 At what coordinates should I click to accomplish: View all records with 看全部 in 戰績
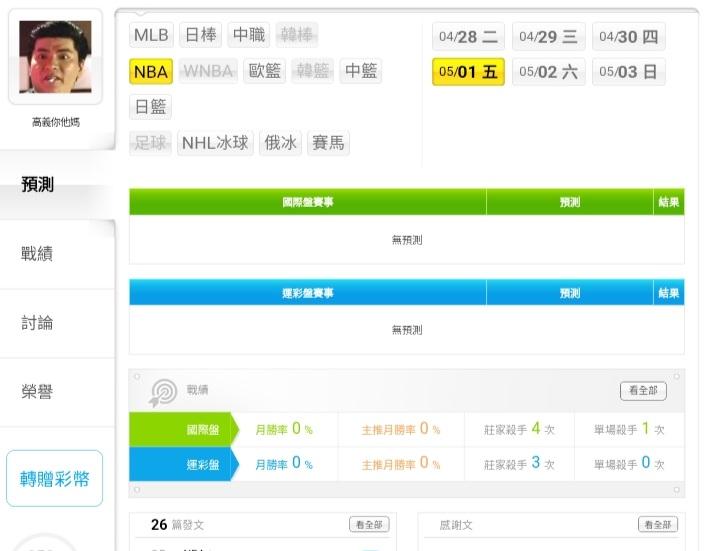pyautogui.click(x=643, y=391)
